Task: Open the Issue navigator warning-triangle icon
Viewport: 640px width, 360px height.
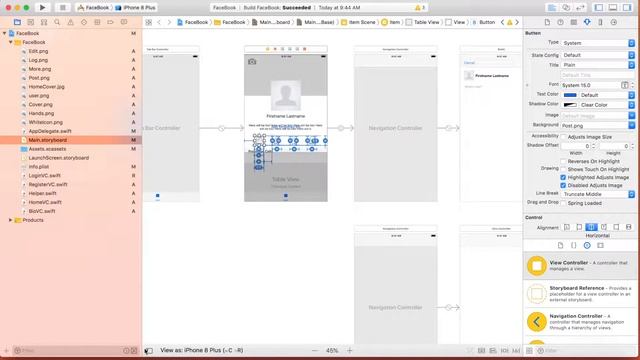Action: click(x=71, y=22)
